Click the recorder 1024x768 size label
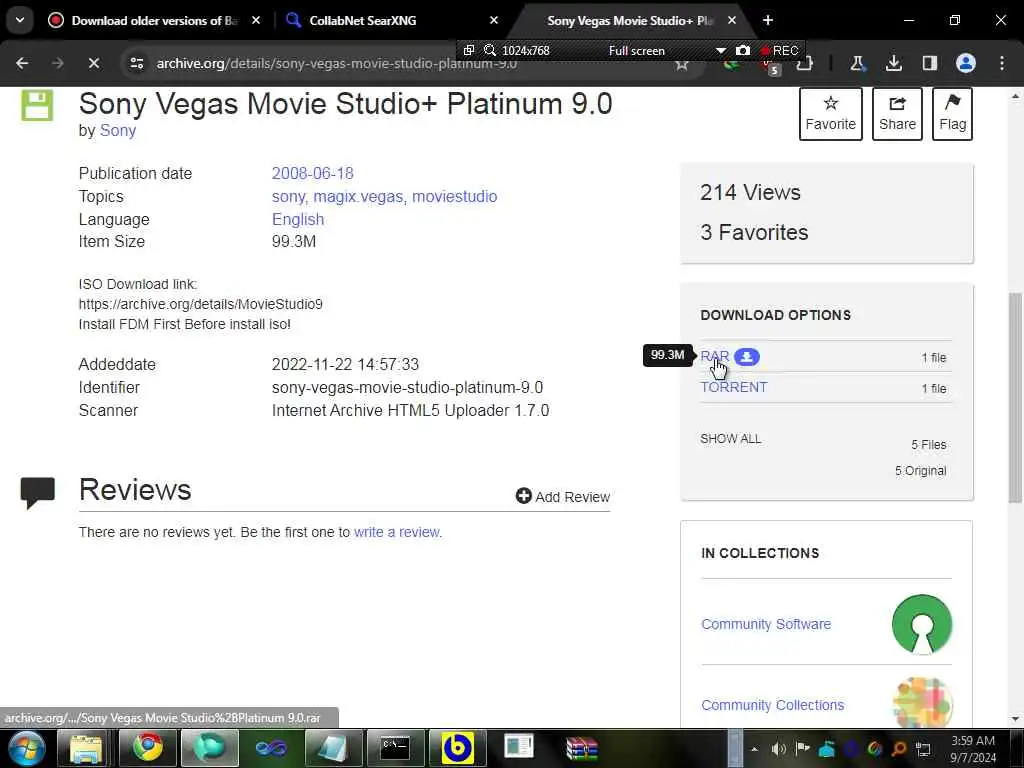The width and height of the screenshot is (1024, 768). tap(526, 50)
